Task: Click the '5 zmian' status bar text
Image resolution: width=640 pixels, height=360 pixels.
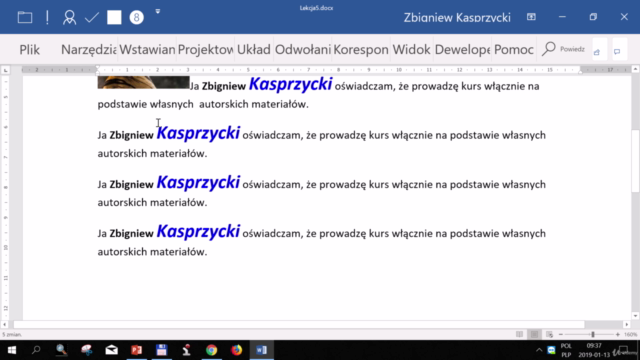Action: (12, 334)
